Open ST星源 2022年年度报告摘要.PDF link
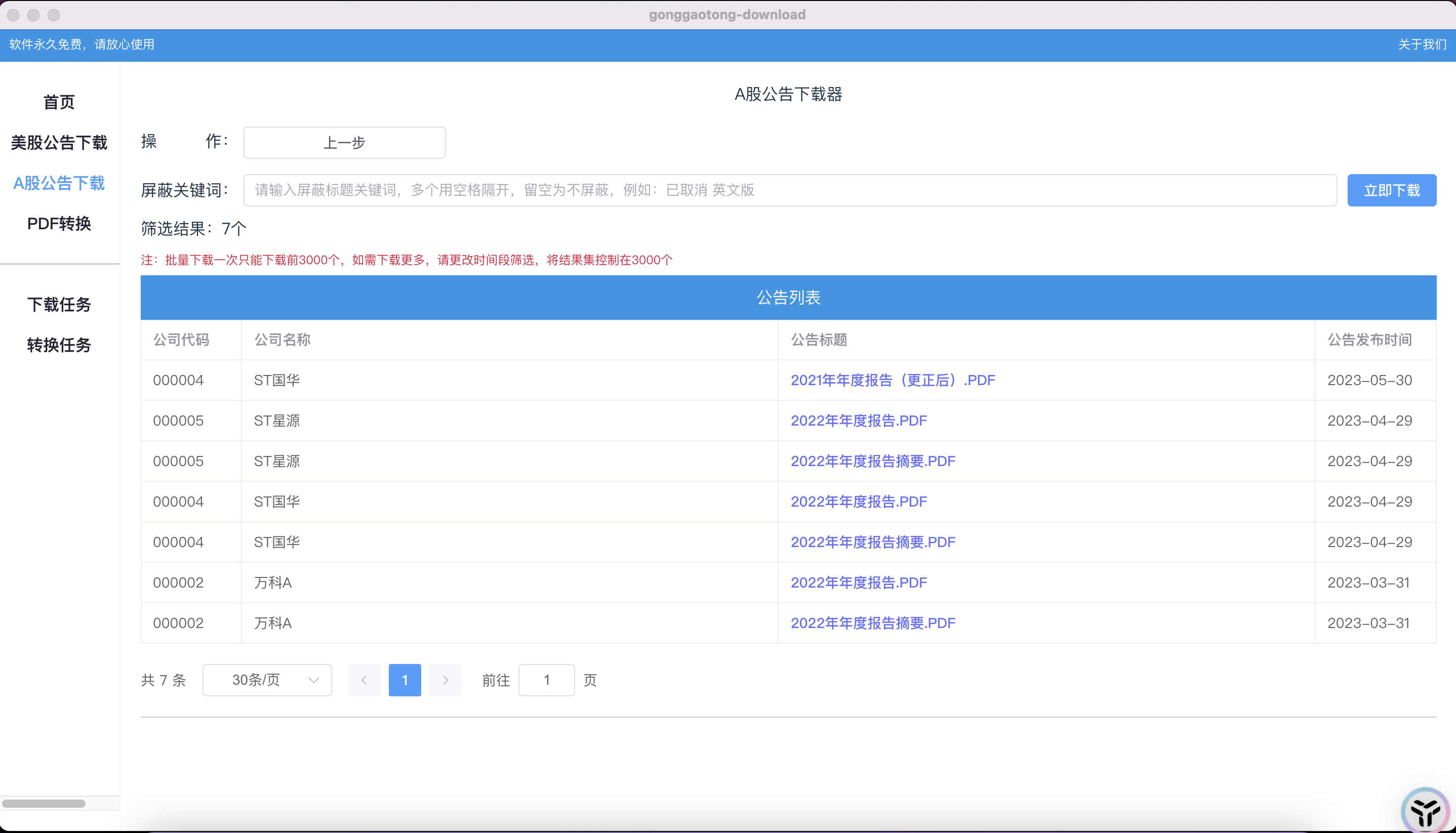 tap(873, 461)
